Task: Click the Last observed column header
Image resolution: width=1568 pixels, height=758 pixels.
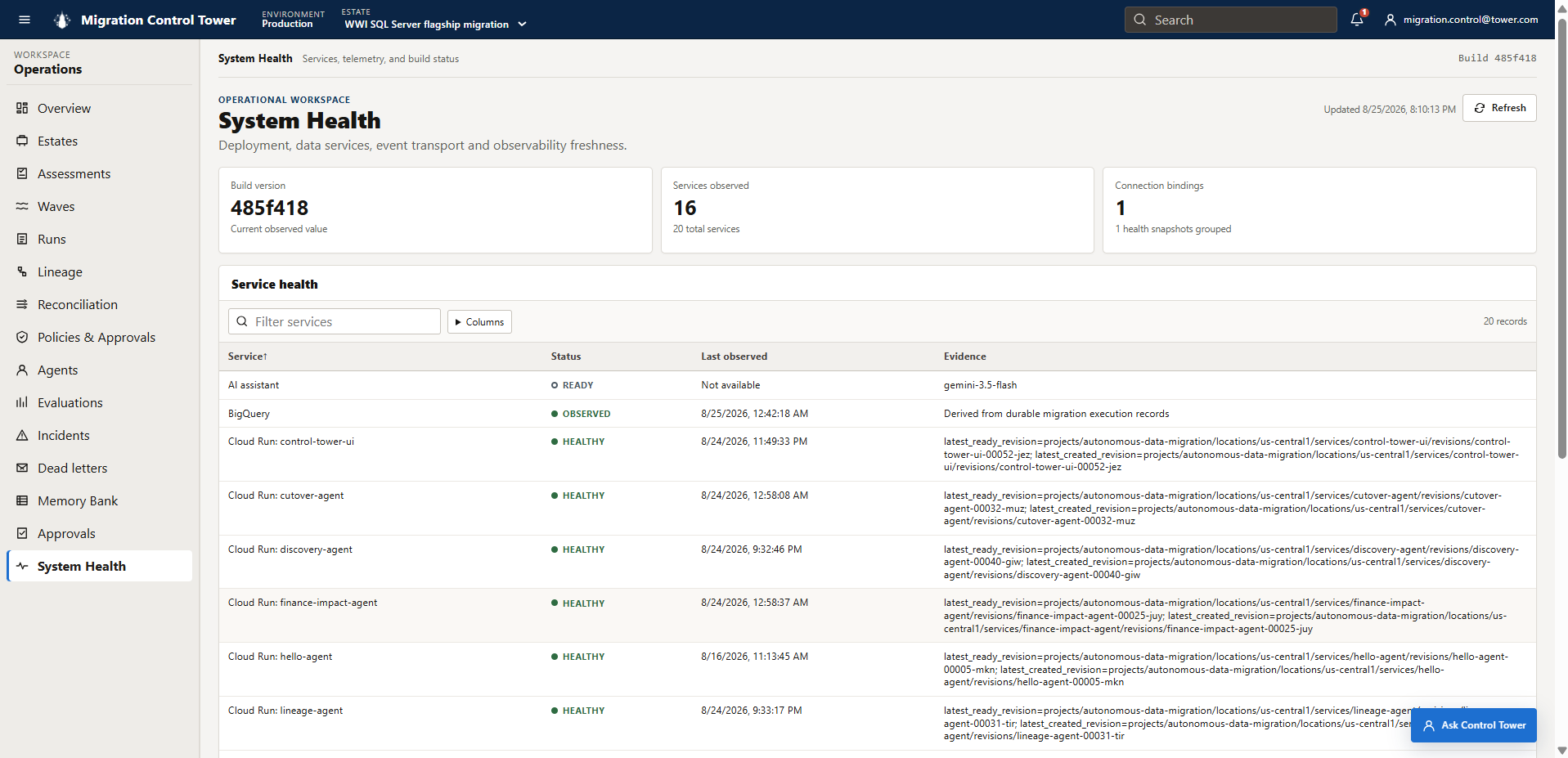Action: point(734,357)
